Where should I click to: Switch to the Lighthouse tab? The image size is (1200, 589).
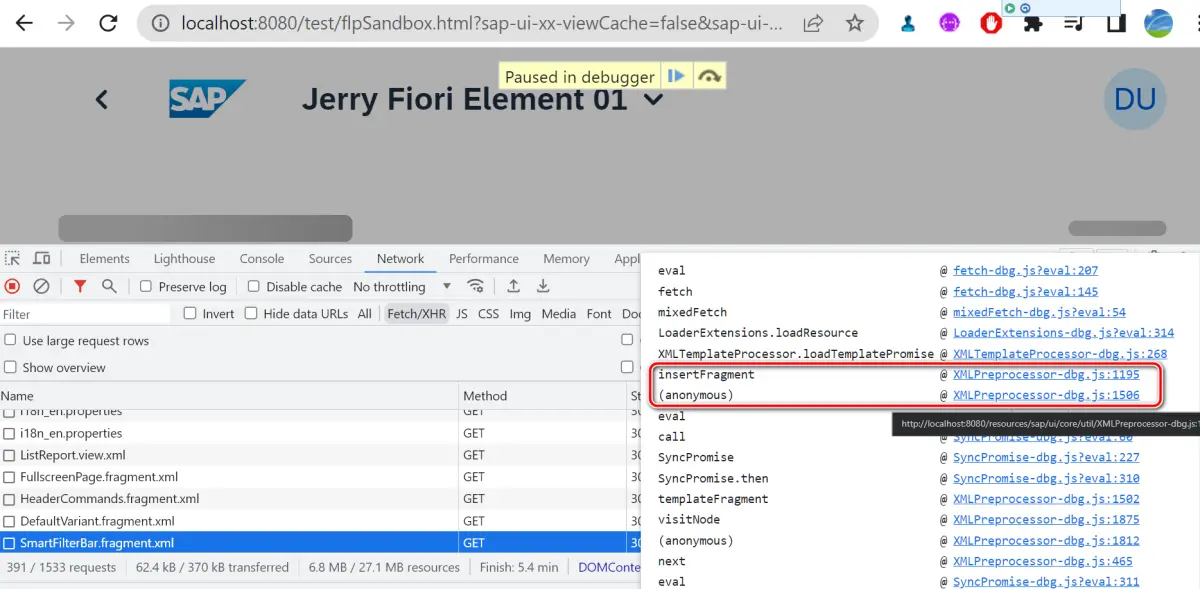pos(184,259)
